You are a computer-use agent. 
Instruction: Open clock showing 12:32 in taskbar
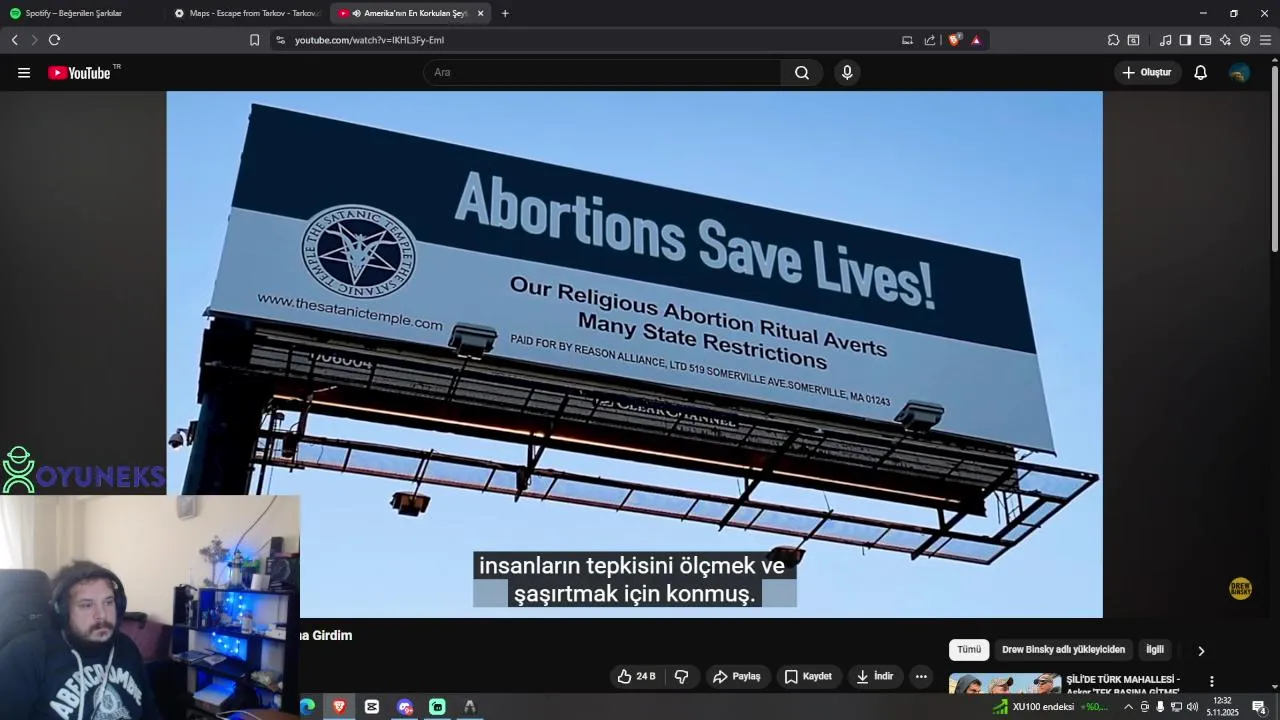point(1222,706)
